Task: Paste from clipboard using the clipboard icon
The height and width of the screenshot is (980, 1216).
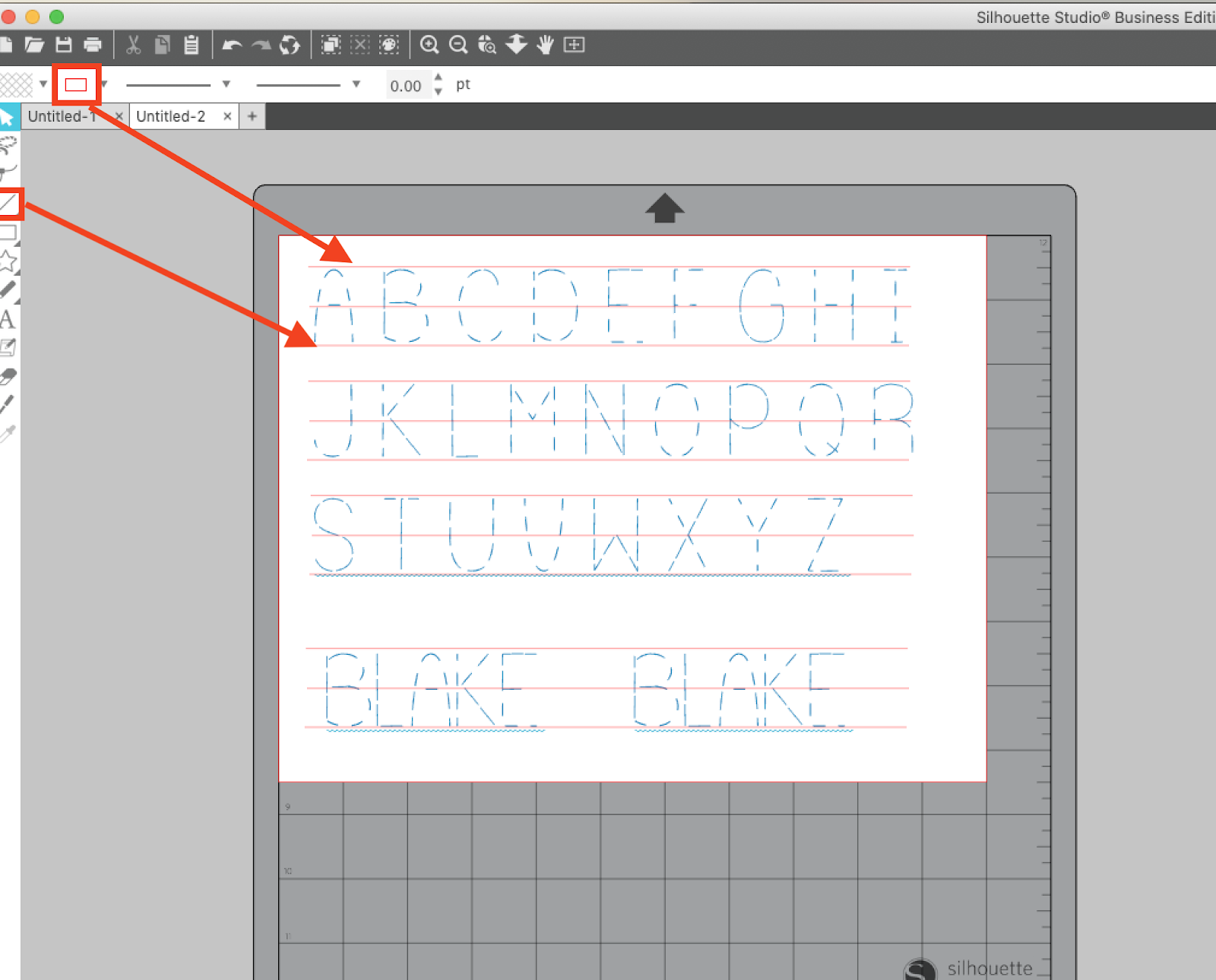Action: (x=192, y=46)
